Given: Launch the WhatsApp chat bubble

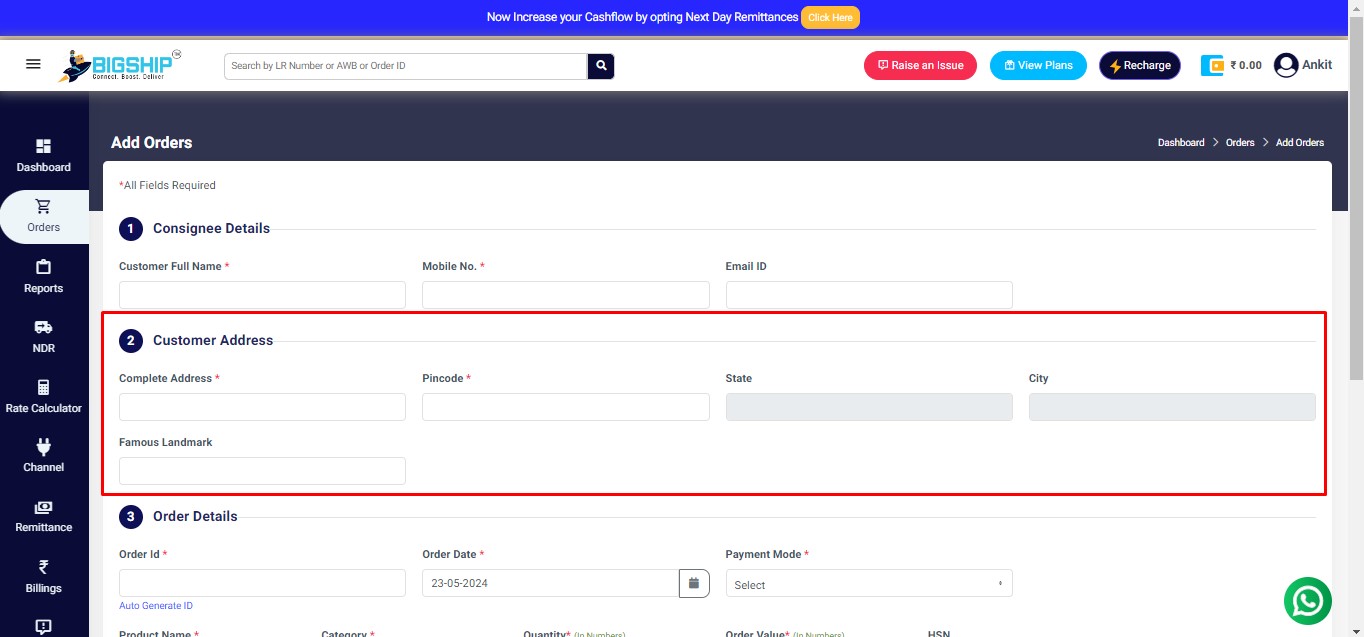Looking at the screenshot, I should [x=1307, y=600].
